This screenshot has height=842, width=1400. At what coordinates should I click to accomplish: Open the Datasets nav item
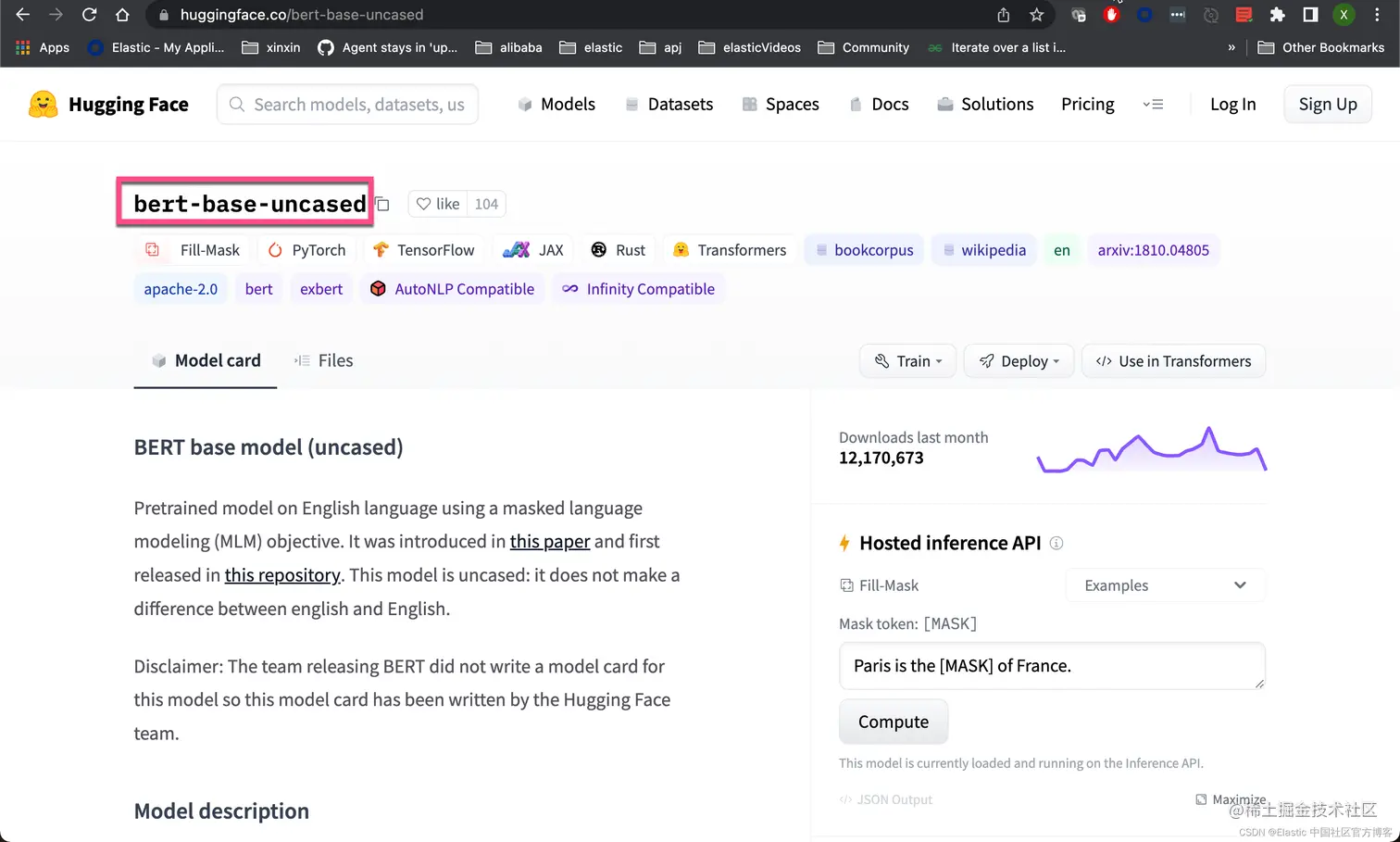click(x=669, y=104)
